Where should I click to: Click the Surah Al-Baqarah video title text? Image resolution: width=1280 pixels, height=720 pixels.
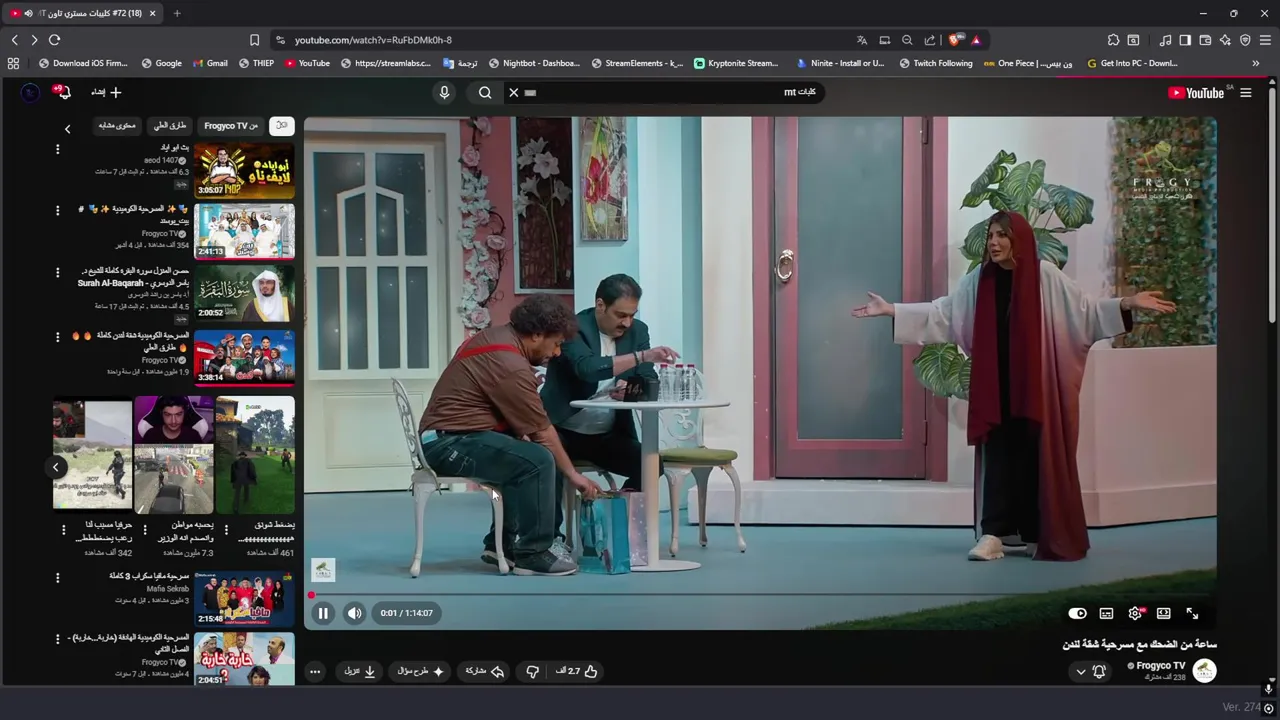134,277
